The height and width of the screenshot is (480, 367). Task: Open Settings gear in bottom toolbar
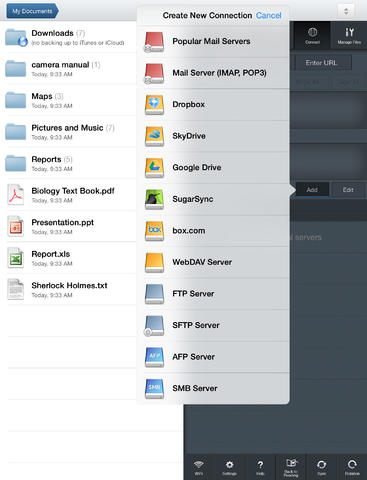230,467
